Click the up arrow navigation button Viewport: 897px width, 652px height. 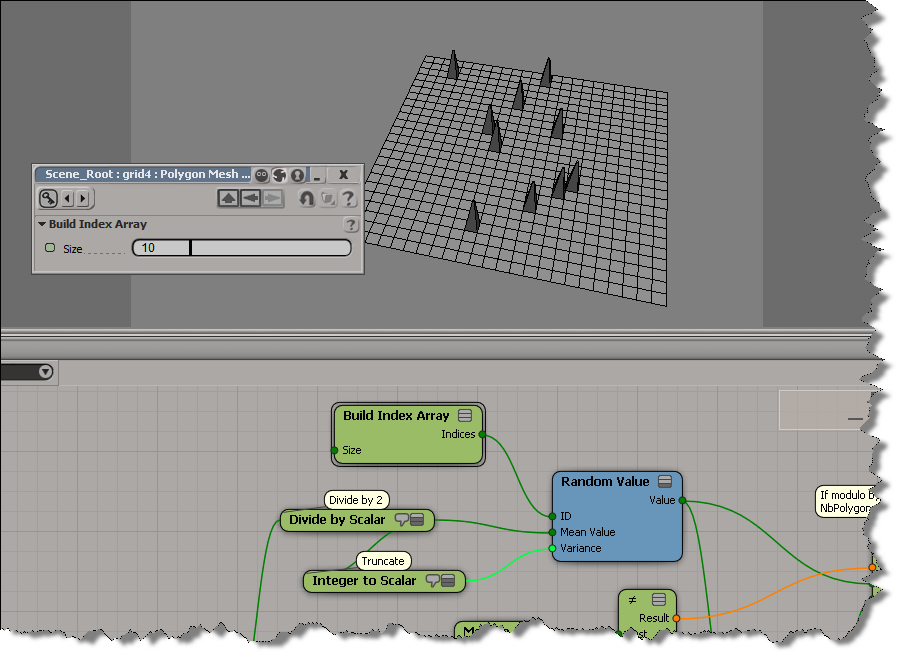(x=228, y=198)
